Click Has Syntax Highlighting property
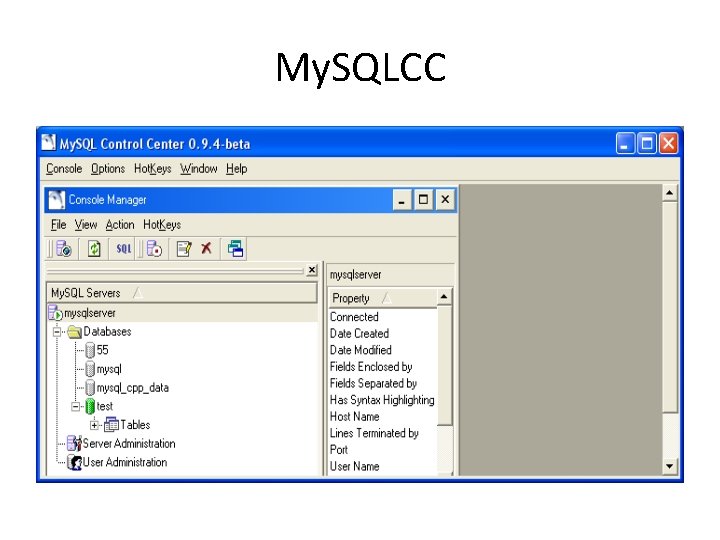Image resolution: width=720 pixels, height=540 pixels. pos(382,400)
